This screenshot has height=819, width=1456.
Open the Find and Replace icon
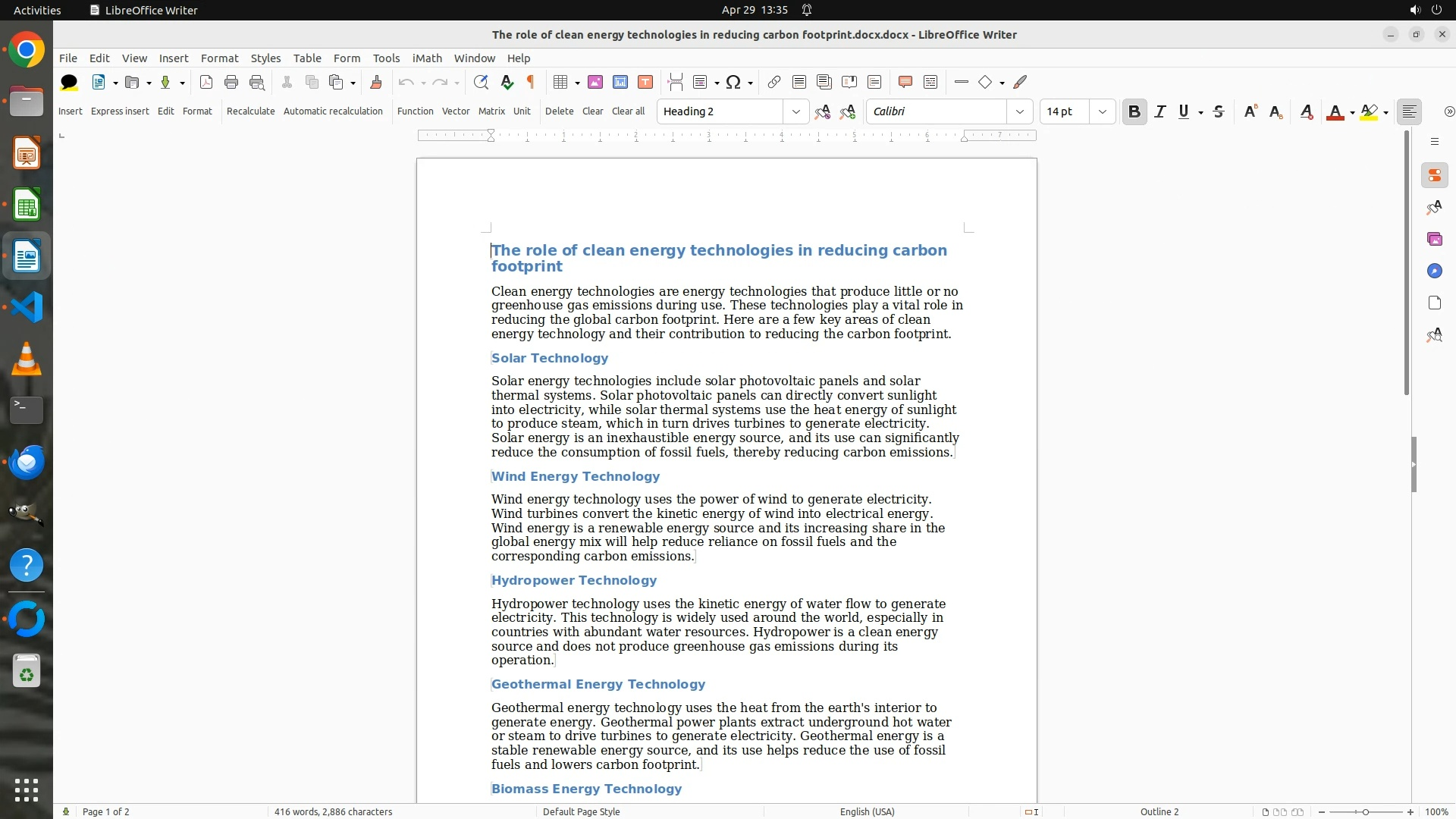pyautogui.click(x=480, y=82)
